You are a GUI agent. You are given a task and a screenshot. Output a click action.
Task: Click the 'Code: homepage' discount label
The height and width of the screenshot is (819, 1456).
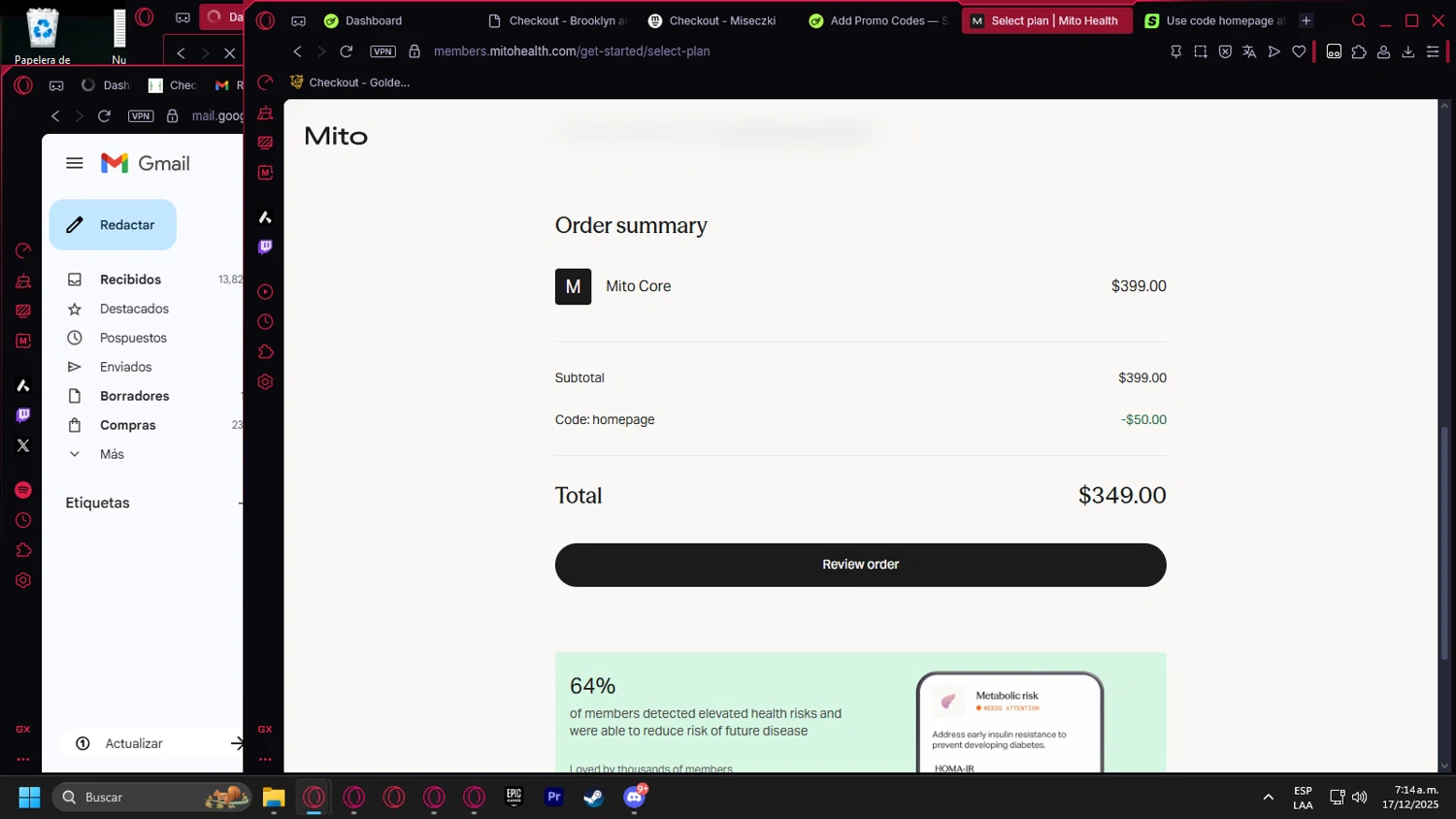click(605, 419)
